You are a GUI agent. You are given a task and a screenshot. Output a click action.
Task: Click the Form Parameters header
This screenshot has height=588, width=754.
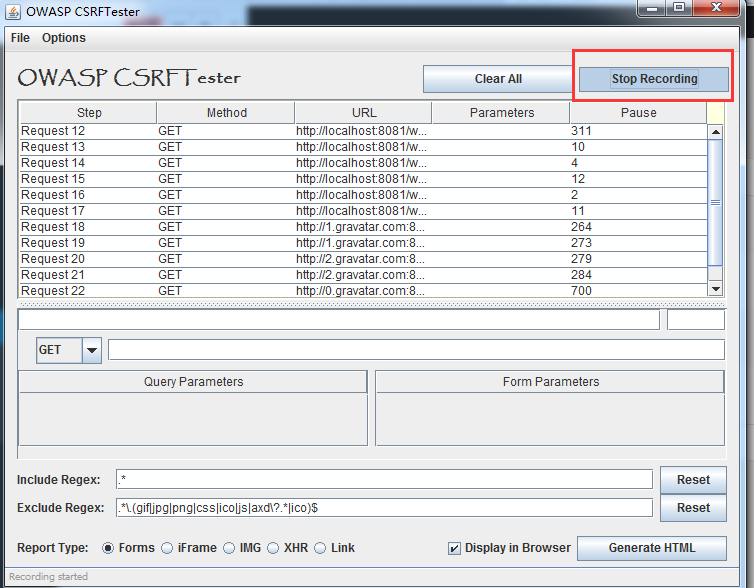(x=551, y=382)
